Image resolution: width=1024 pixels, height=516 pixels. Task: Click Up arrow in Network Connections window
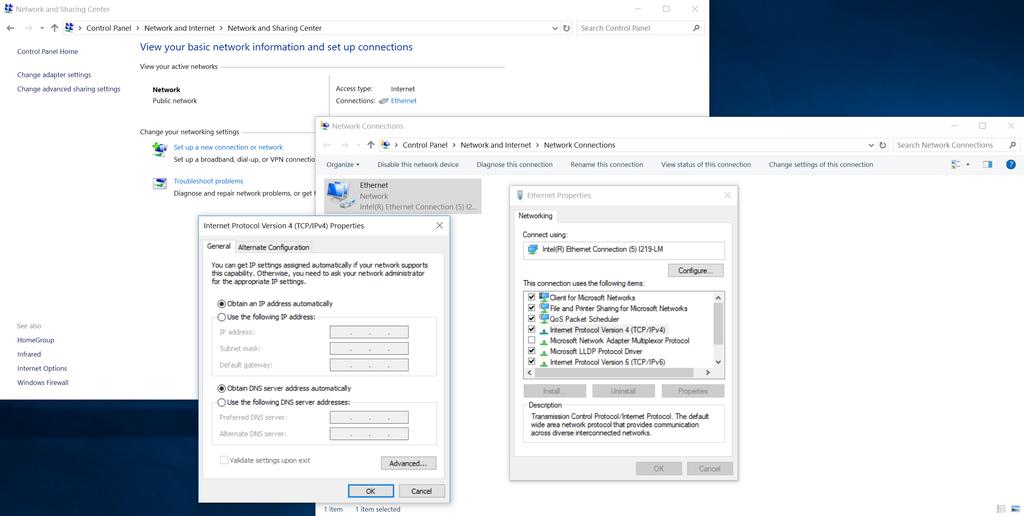(371, 145)
